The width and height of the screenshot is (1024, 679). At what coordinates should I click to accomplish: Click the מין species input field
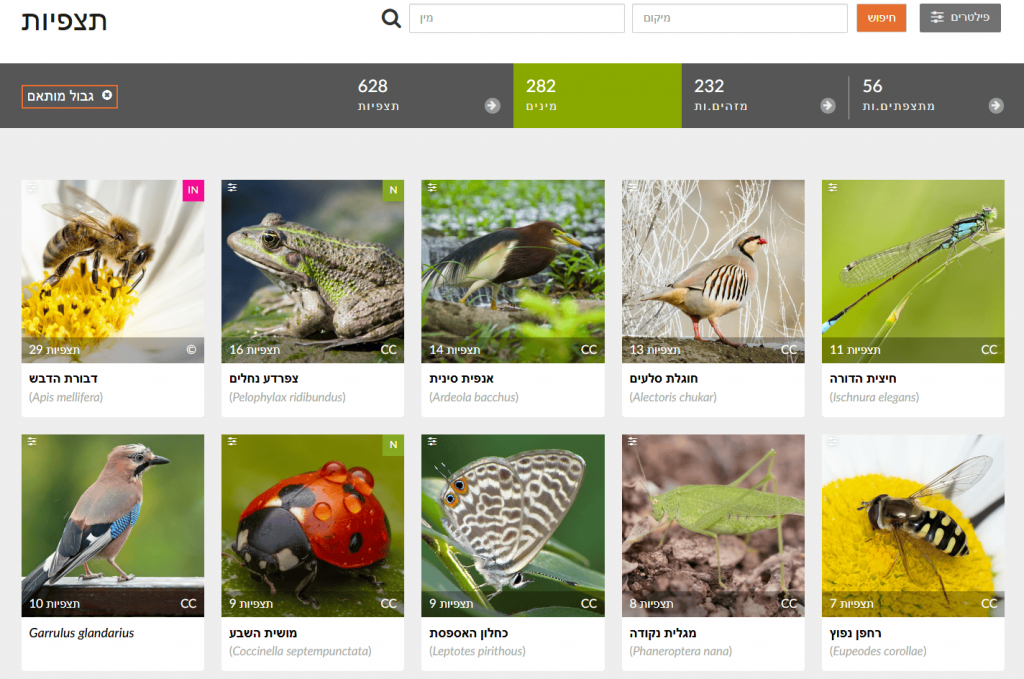[x=516, y=18]
